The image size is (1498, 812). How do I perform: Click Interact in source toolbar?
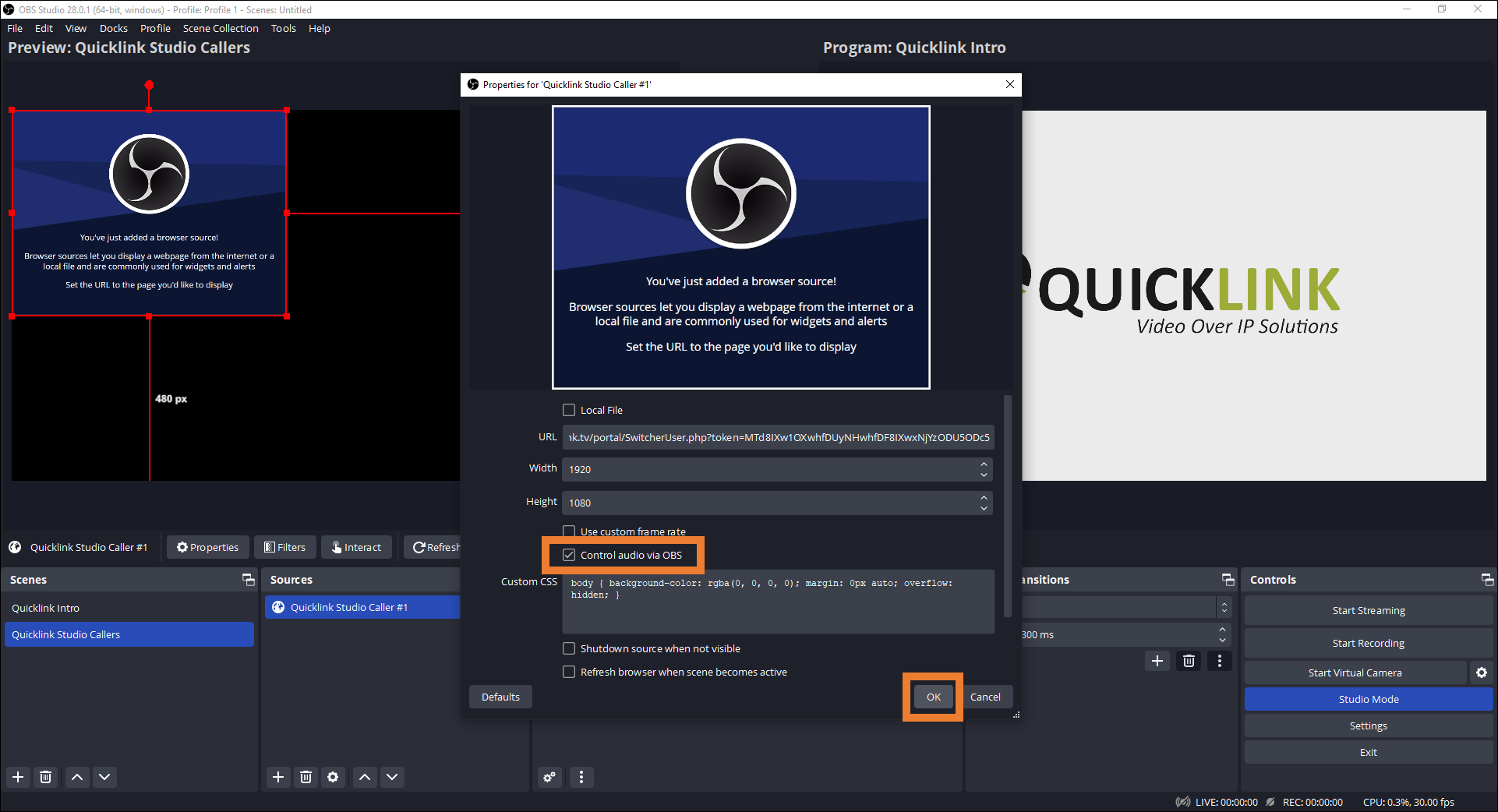(x=357, y=547)
